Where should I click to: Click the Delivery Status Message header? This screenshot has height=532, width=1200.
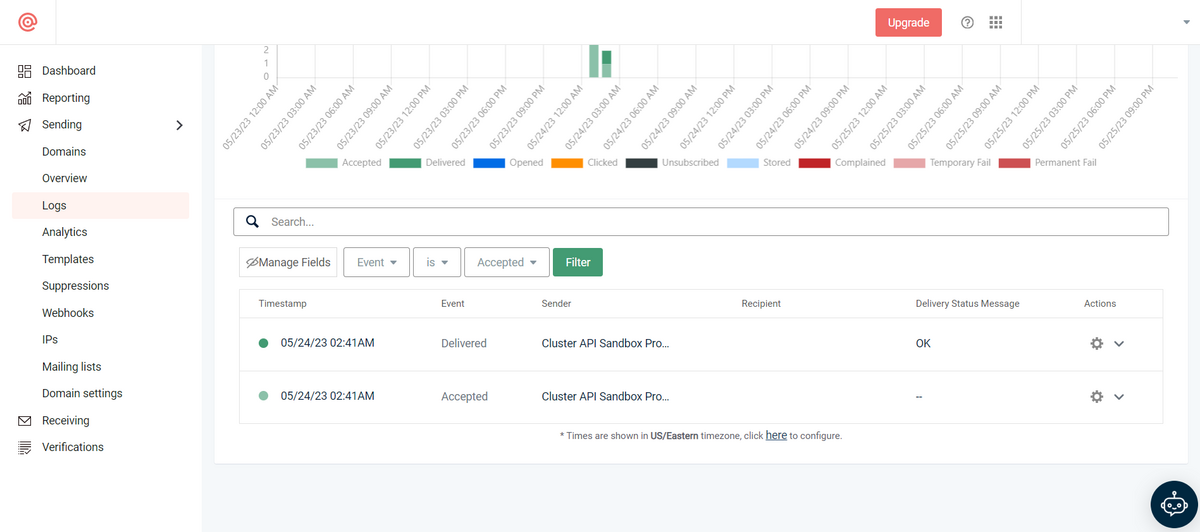(x=968, y=303)
